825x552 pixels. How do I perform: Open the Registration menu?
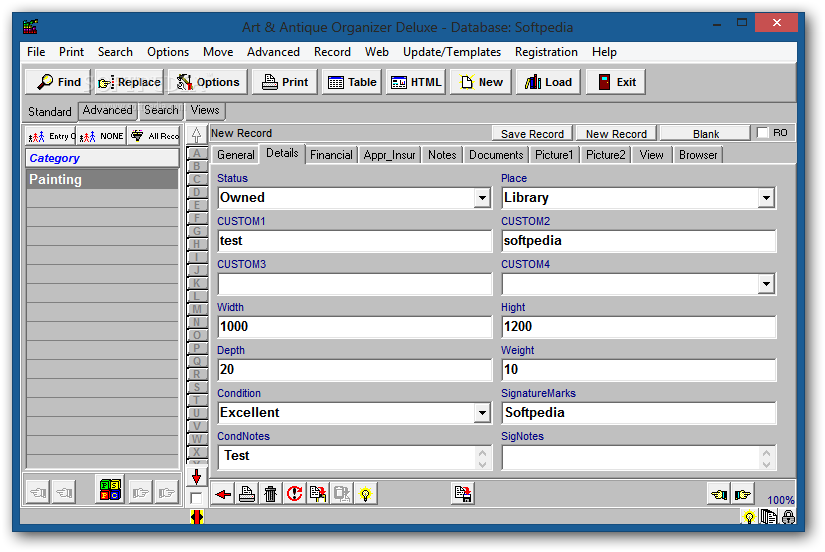click(x=546, y=52)
